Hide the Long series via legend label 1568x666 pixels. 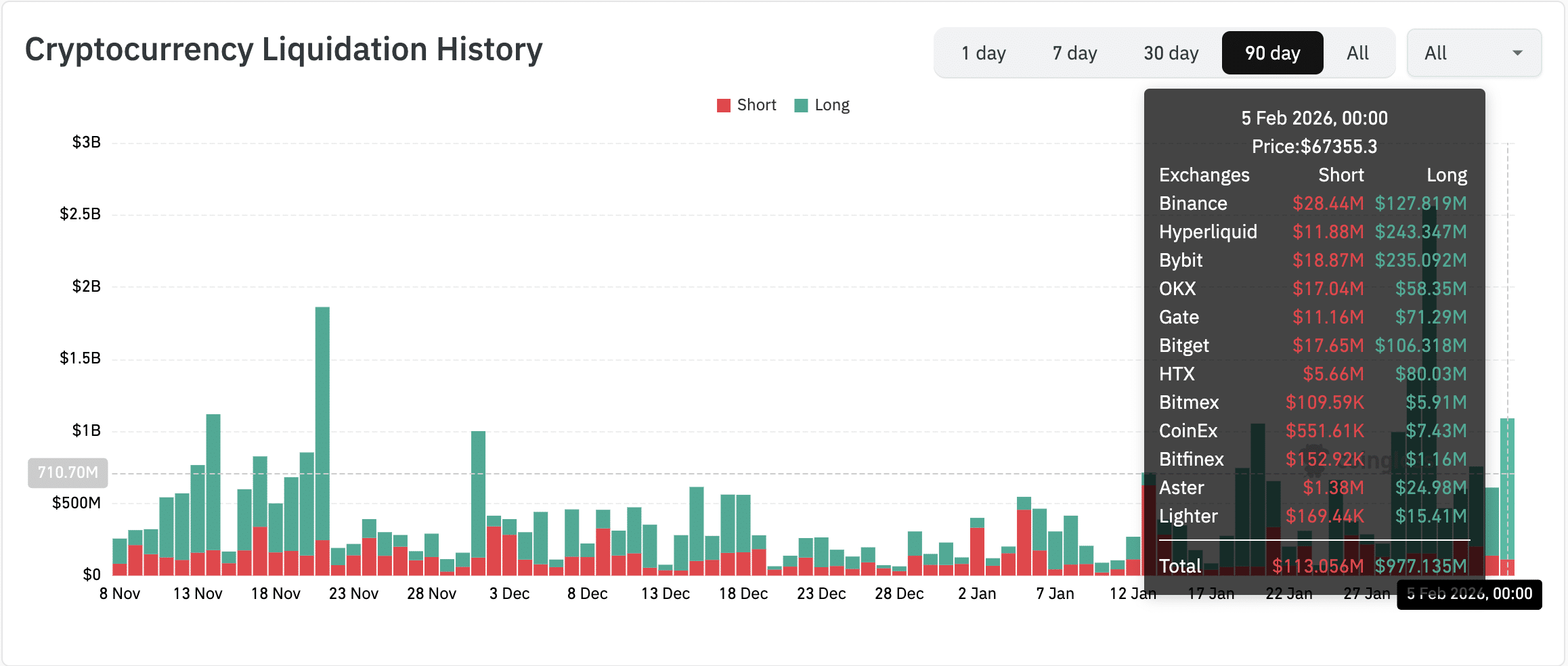click(832, 106)
